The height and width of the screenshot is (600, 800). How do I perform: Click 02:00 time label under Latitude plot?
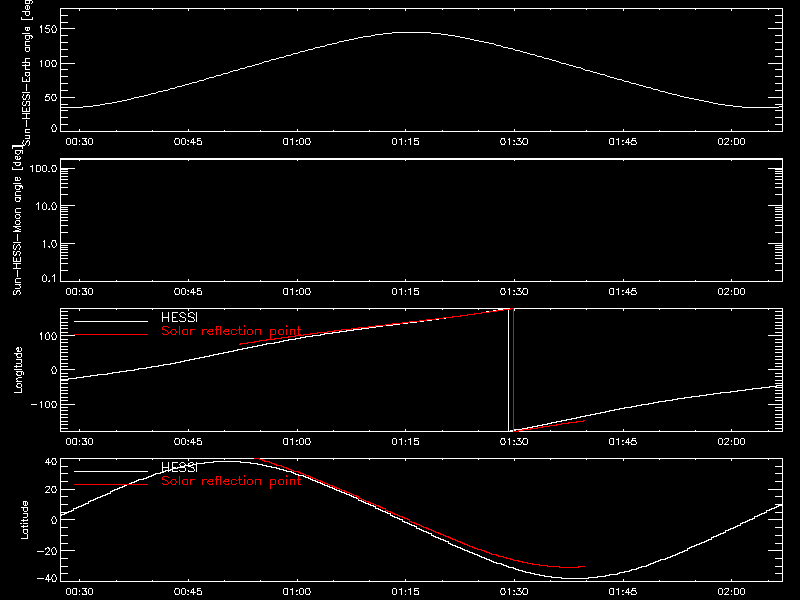pos(732,592)
